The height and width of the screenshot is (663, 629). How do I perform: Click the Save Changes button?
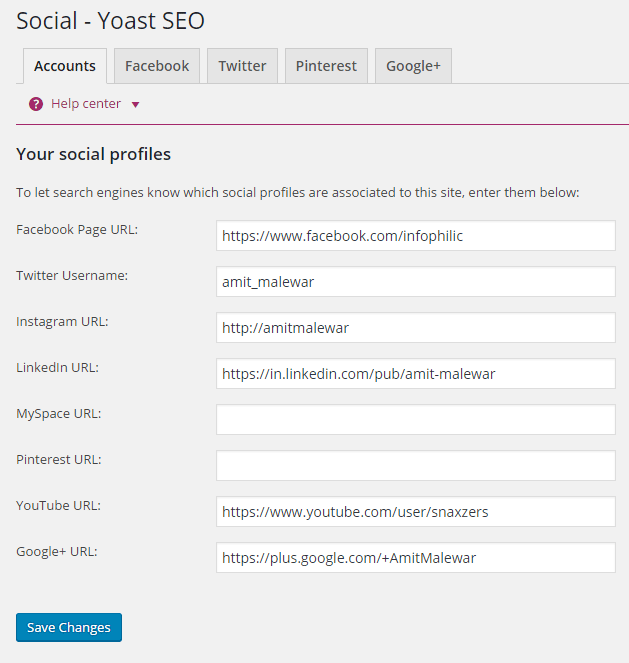[69, 627]
